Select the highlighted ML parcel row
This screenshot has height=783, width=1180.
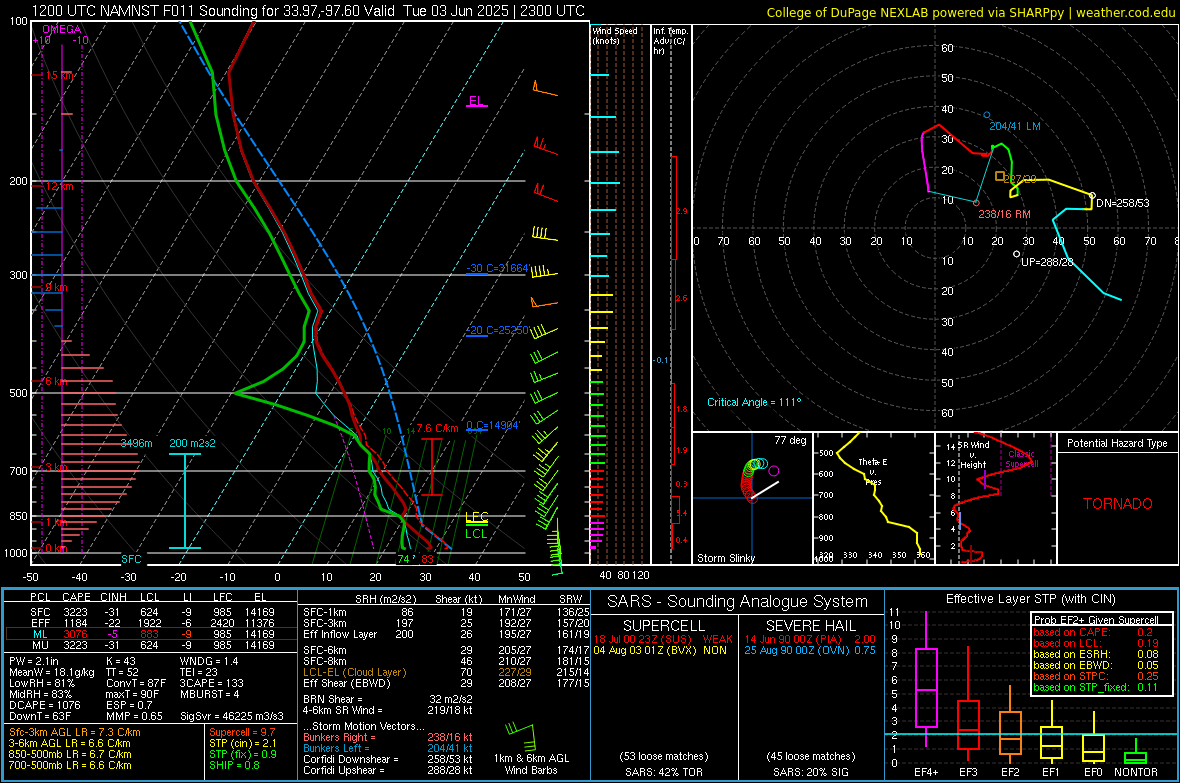(152, 634)
